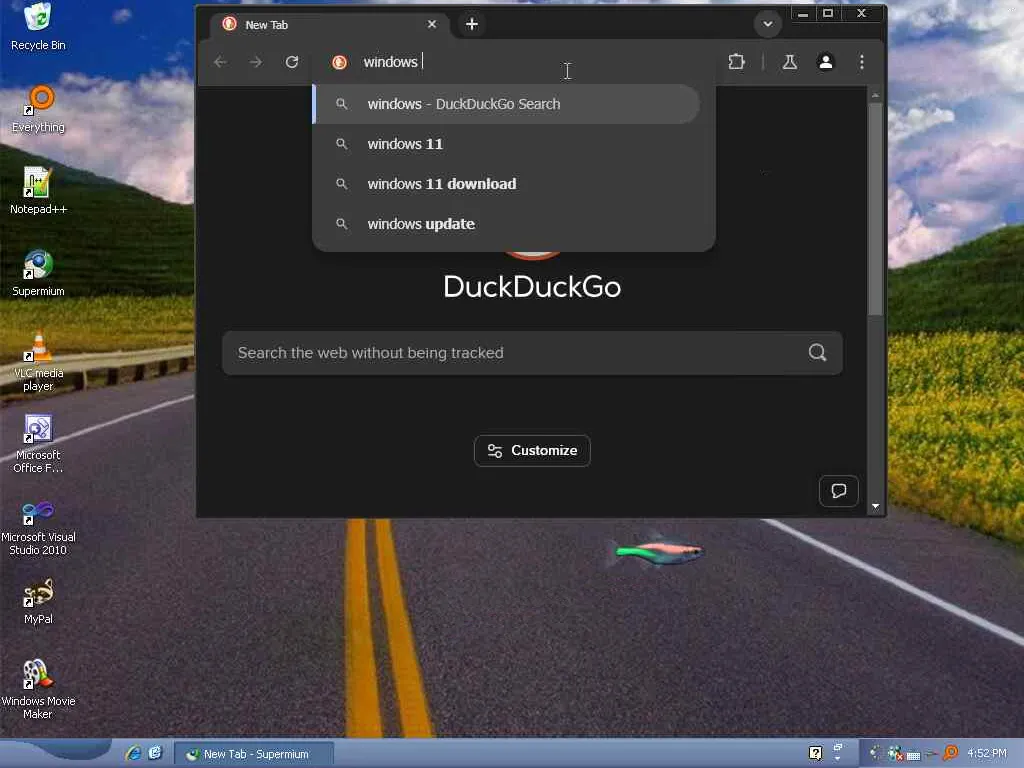The width and height of the screenshot is (1024, 768).
Task: Click the DuckDuckGo icon in the address bar
Action: click(x=339, y=62)
